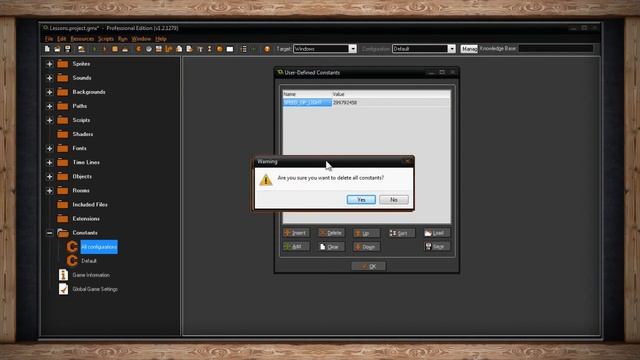Viewport: 640px width, 360px height.
Task: Click the Delete button in Constants dialog
Action: click(331, 233)
